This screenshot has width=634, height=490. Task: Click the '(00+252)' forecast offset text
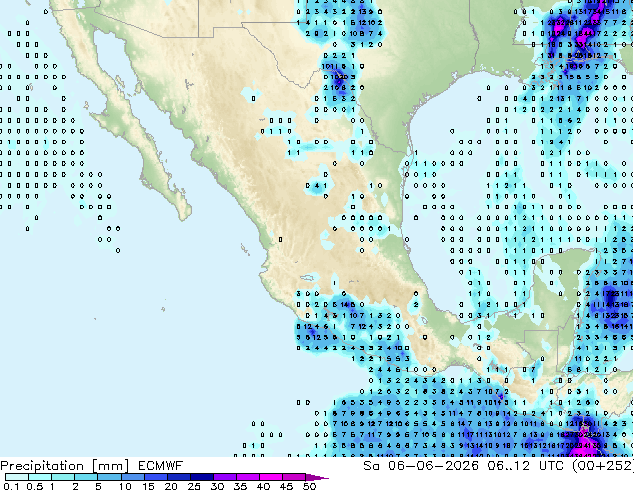(x=604, y=466)
